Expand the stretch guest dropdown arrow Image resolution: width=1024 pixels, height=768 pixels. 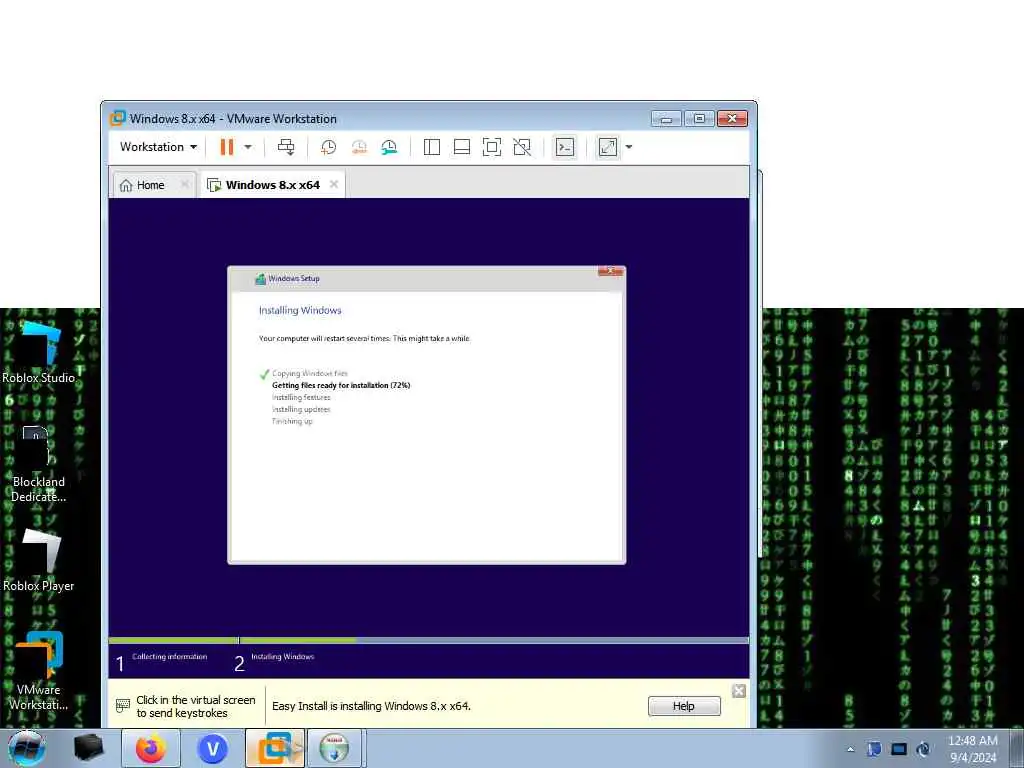pos(629,147)
